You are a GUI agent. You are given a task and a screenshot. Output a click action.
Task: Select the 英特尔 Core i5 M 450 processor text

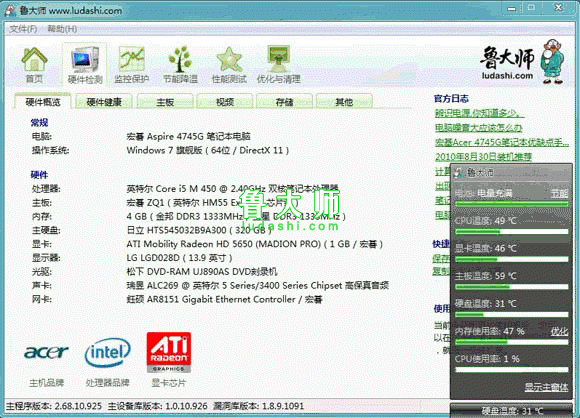click(232, 189)
